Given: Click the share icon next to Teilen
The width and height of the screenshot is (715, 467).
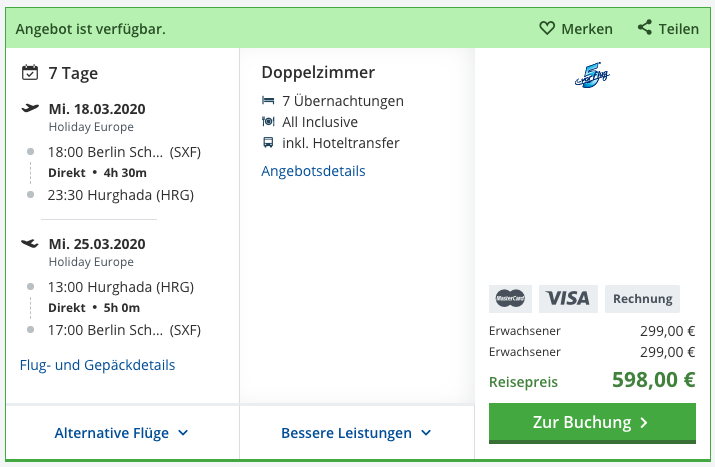Looking at the screenshot, I should point(645,27).
